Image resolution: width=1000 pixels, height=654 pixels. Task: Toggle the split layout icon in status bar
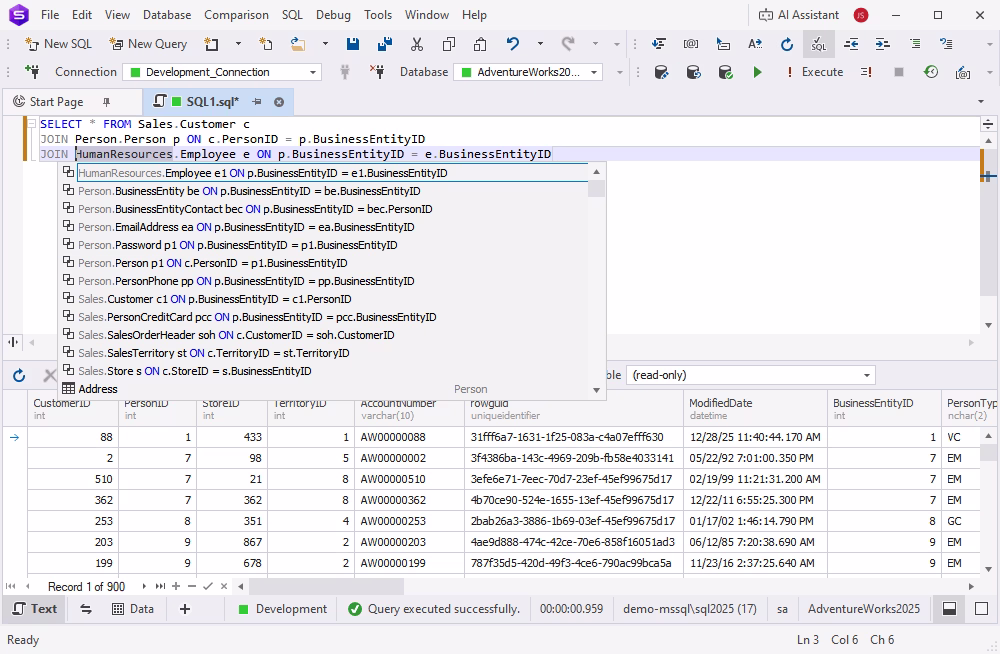click(x=950, y=609)
